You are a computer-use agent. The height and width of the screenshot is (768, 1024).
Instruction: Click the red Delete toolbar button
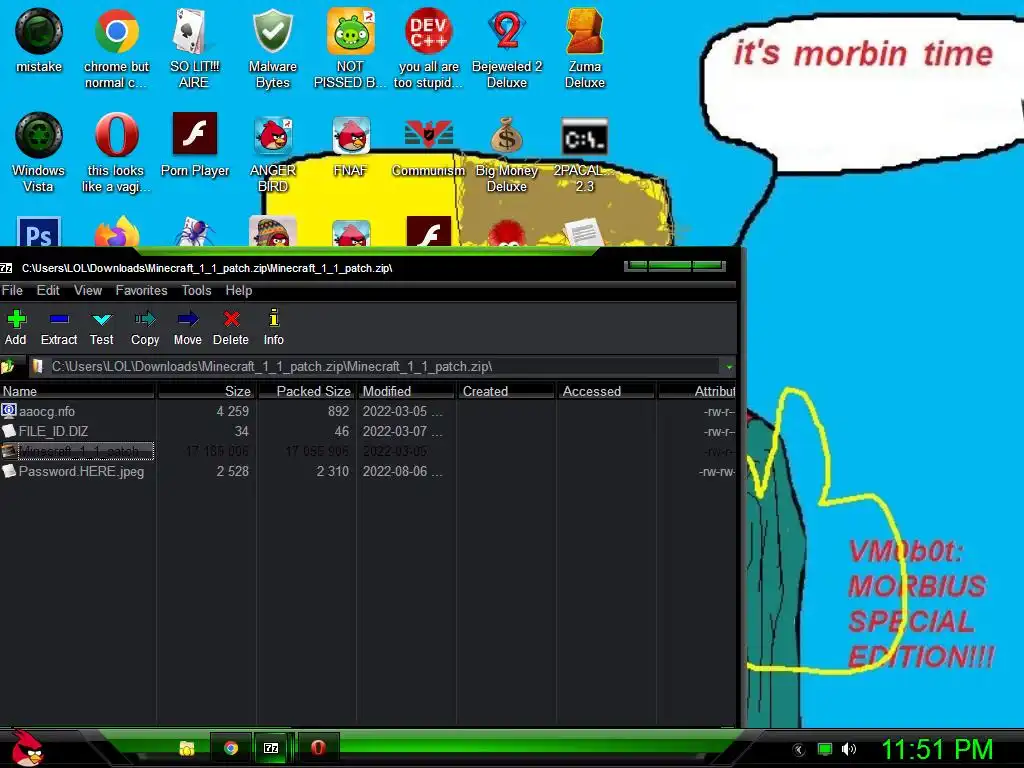[x=231, y=327]
